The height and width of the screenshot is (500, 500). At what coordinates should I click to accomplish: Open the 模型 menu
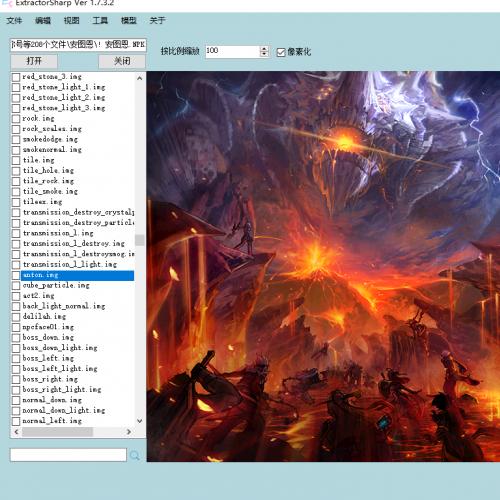click(129, 21)
